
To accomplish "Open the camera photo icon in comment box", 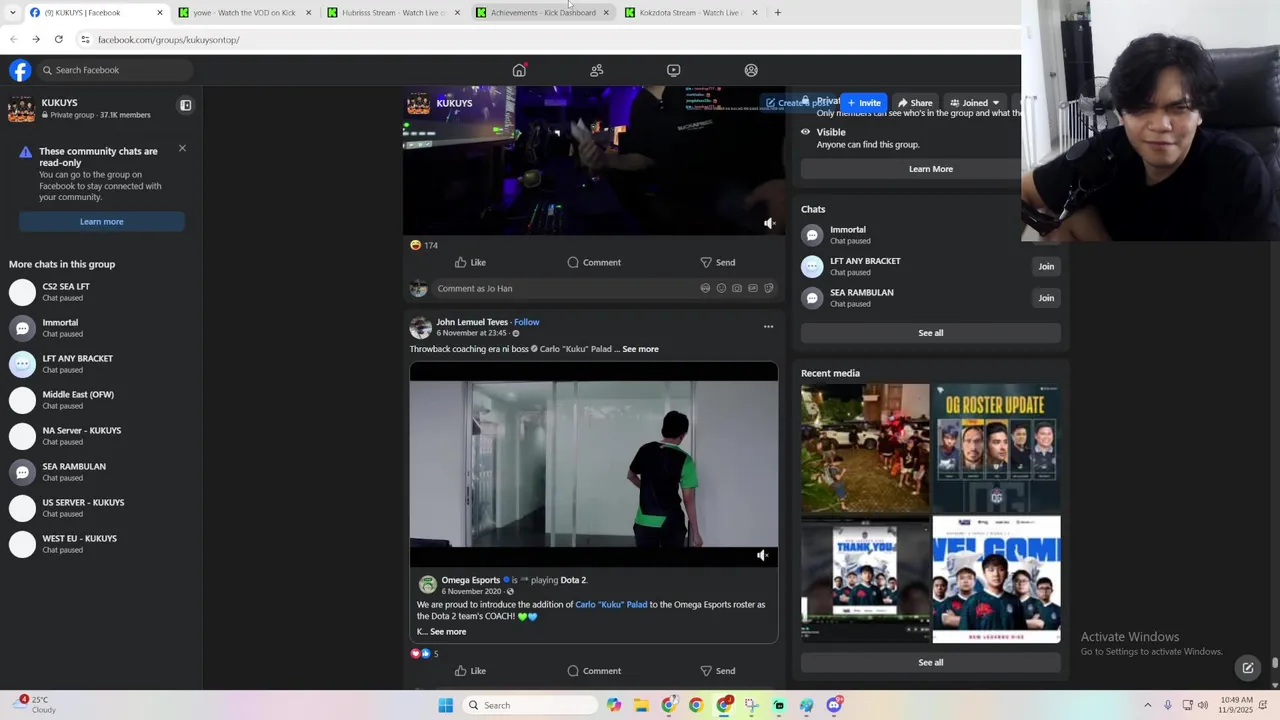I will click(737, 288).
